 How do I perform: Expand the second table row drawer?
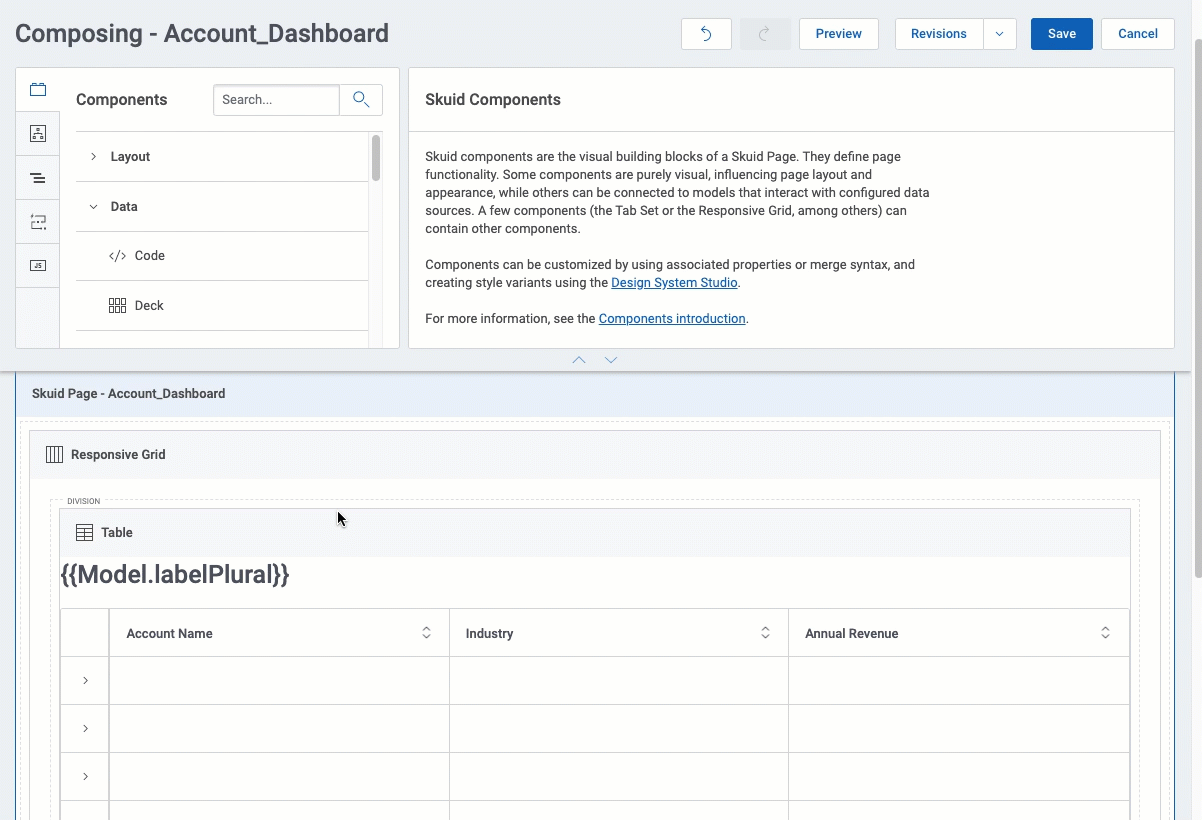[x=85, y=729]
